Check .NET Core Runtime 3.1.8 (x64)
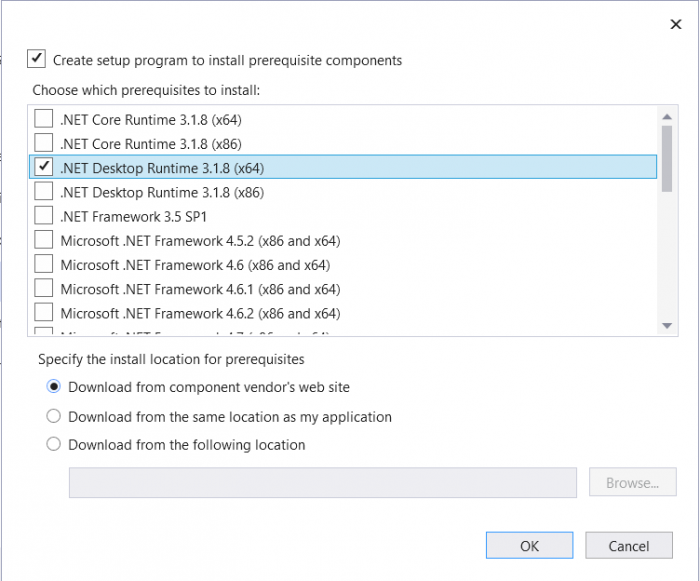The image size is (700, 581). (44, 119)
